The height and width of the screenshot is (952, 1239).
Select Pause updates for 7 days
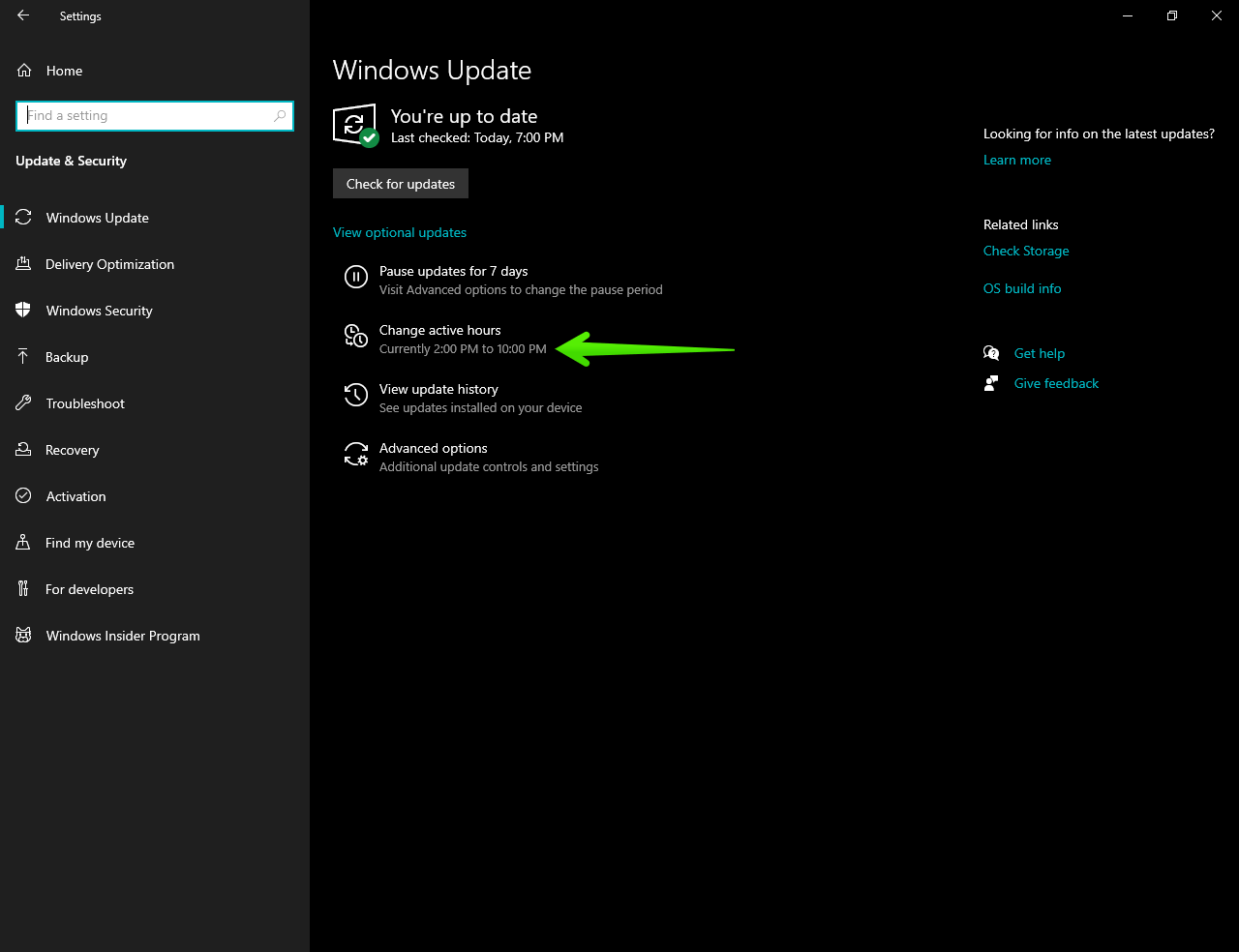click(503, 280)
